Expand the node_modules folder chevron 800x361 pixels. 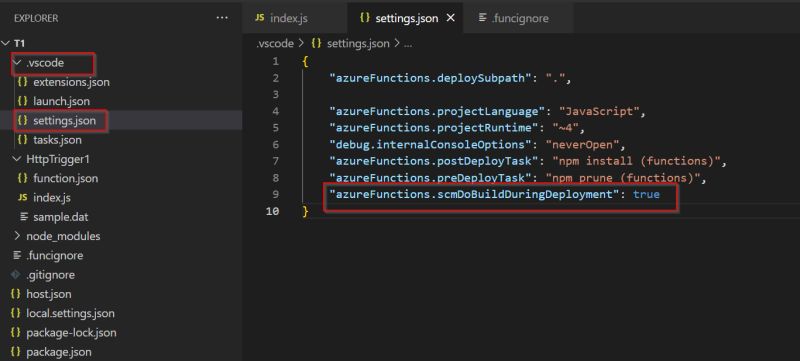tap(17, 236)
